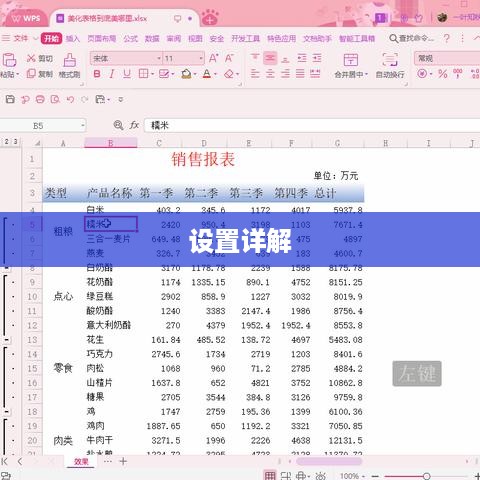This screenshot has width=480, height=480.
Task: Click the justify alignment icon
Action: (x=300, y=74)
